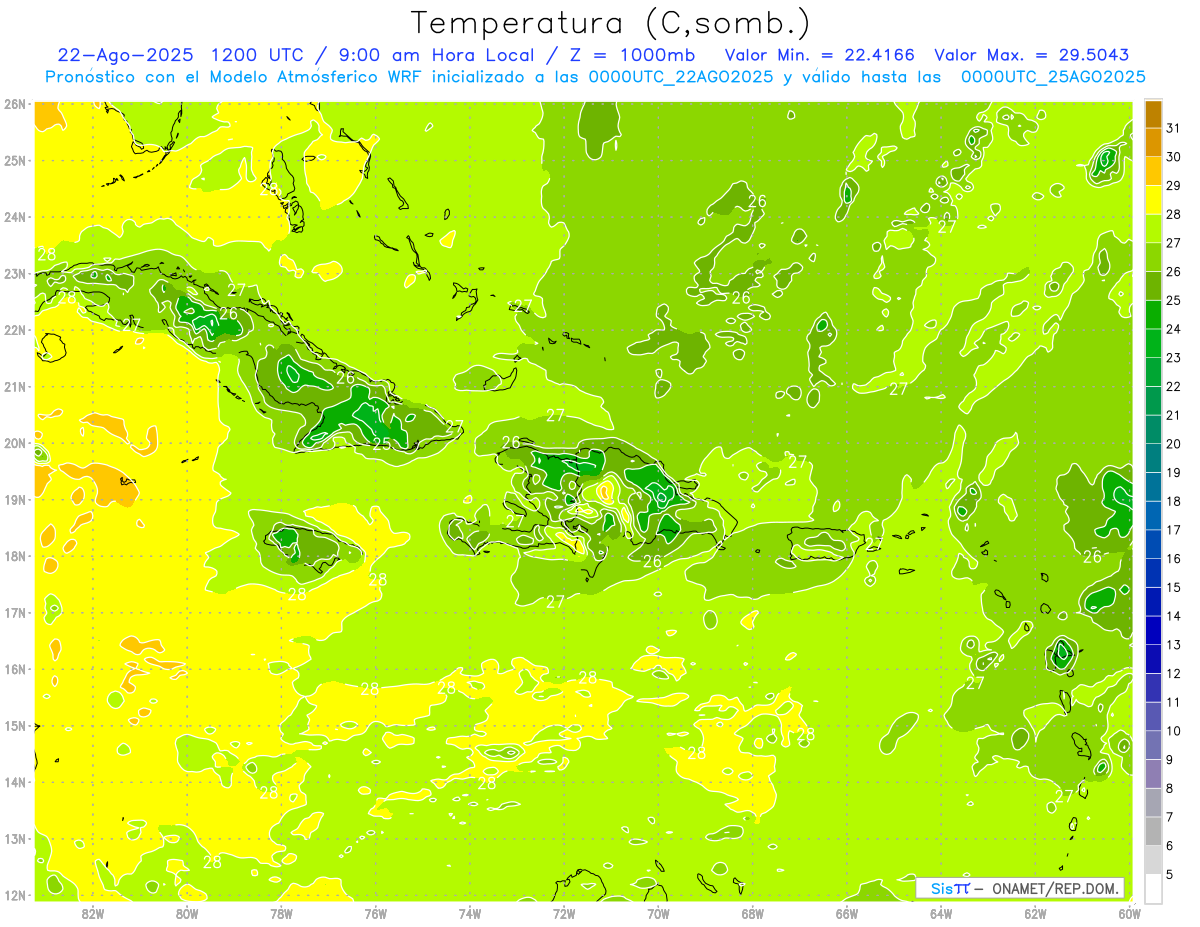Screen dimensions: 1200x927
Task: Click the WRF model forecast description line
Action: point(595,77)
